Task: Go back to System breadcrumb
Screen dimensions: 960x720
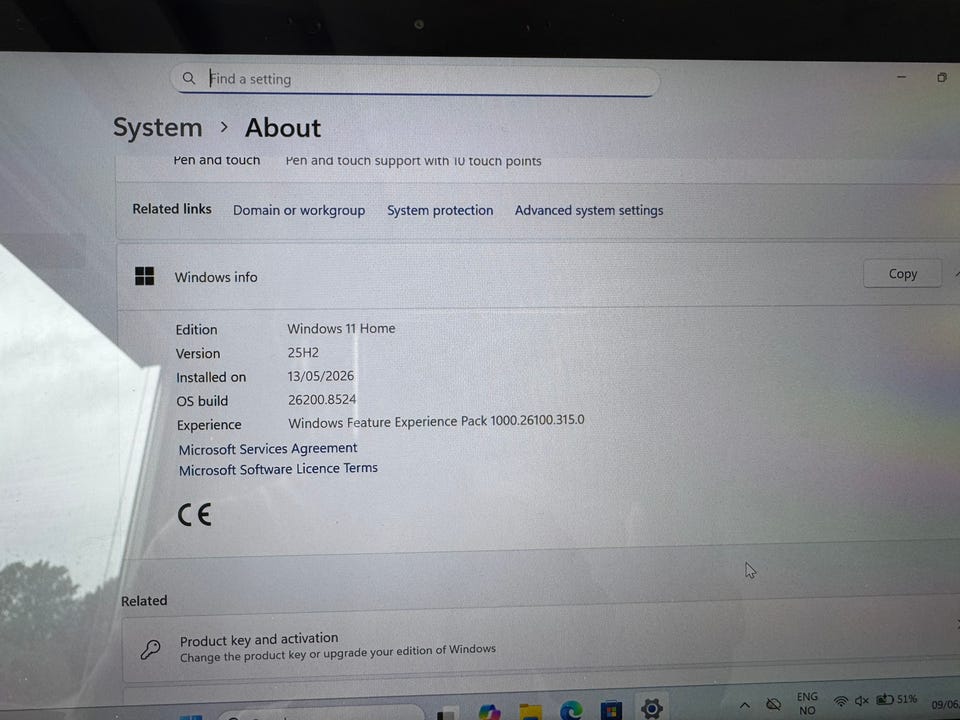Action: [157, 127]
